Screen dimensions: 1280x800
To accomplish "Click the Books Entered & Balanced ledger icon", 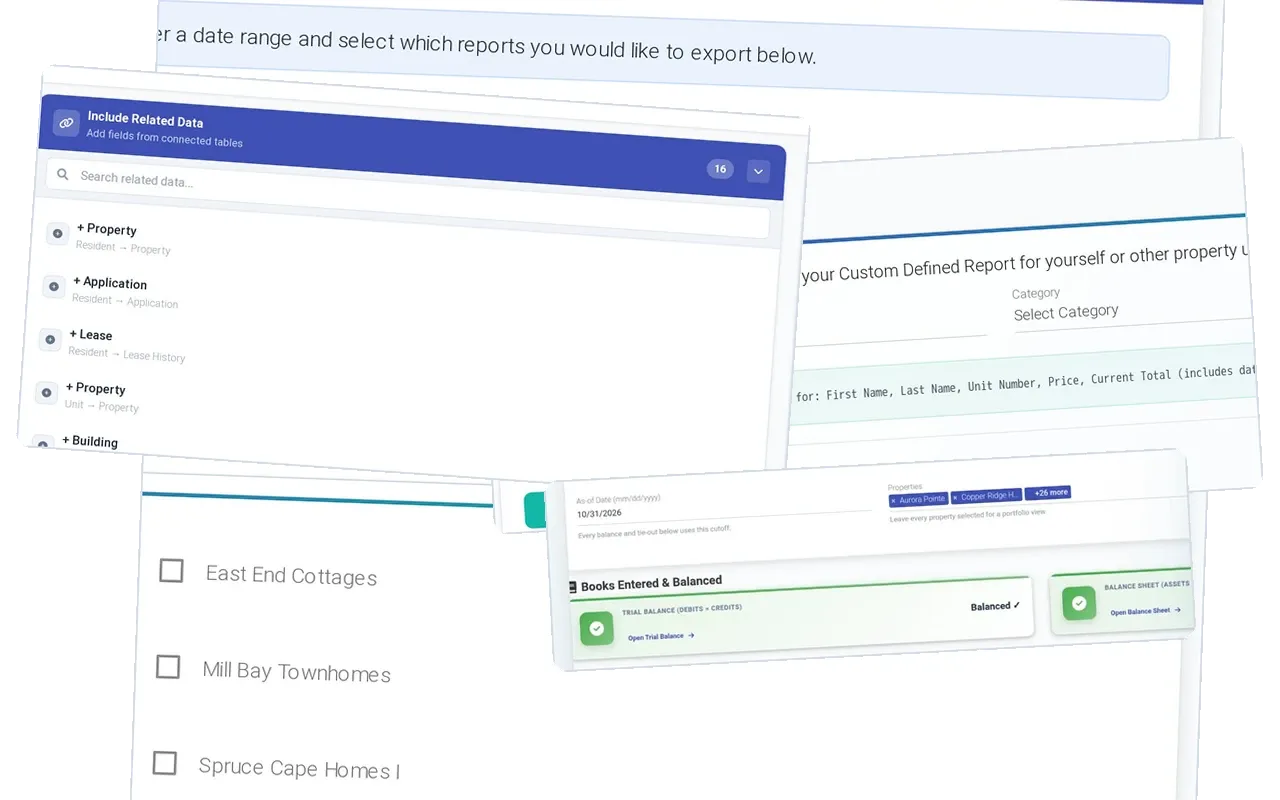I will [572, 587].
